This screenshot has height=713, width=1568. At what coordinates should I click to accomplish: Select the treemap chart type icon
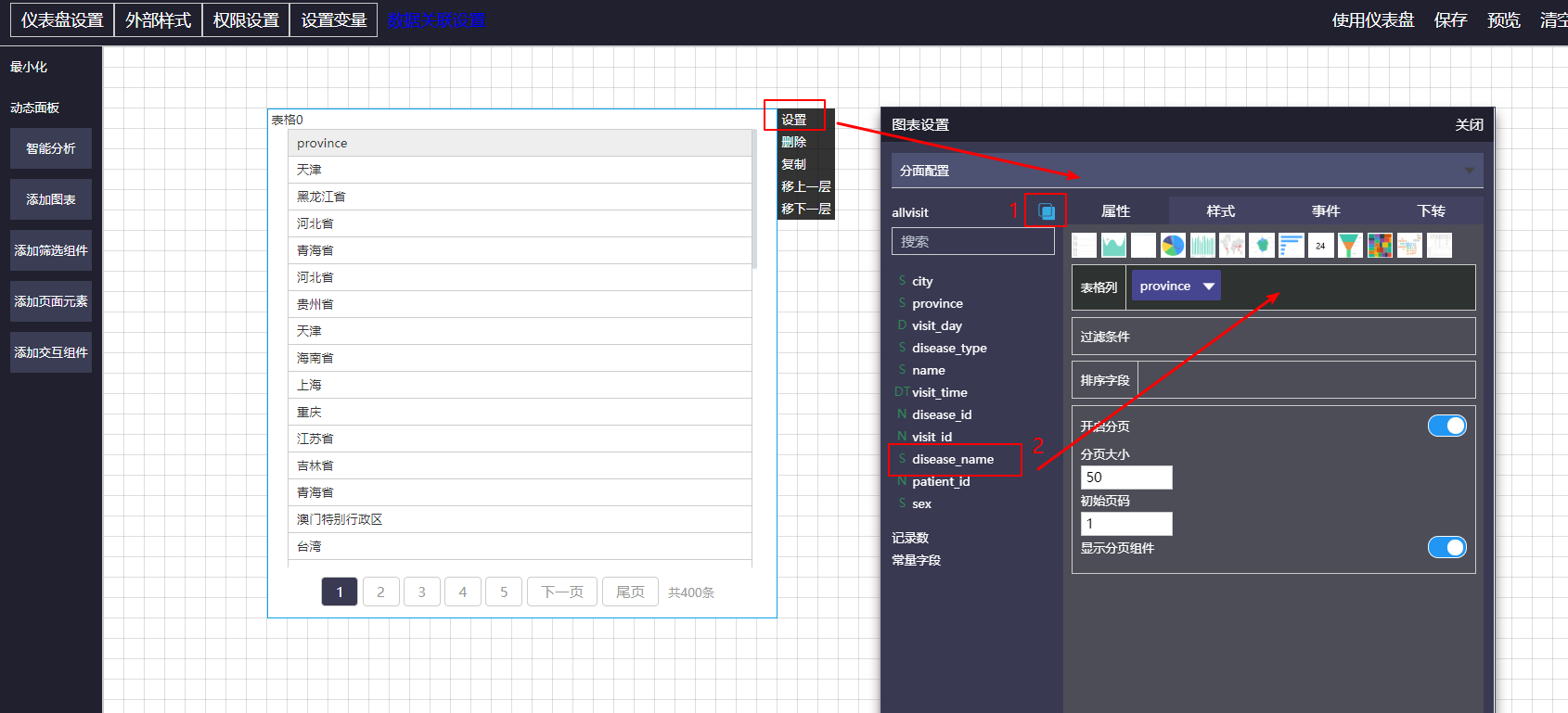pos(1380,245)
